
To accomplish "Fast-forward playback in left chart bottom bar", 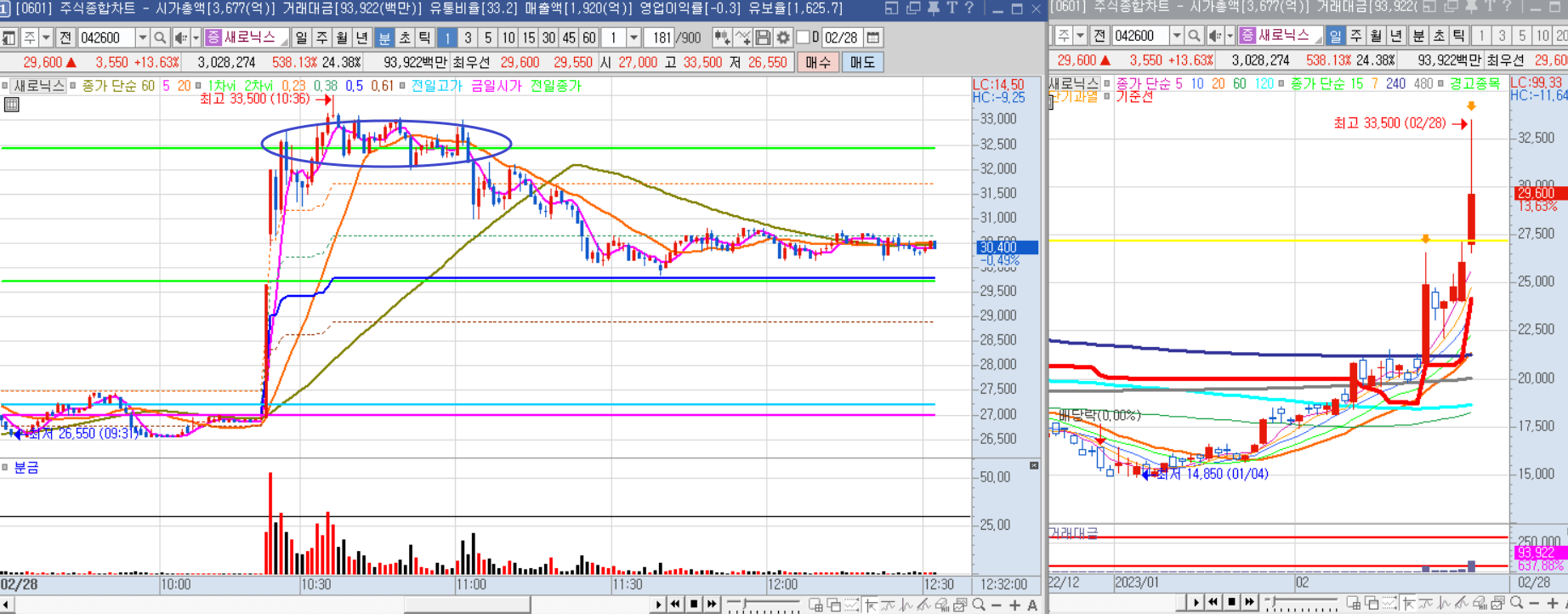I will point(712,605).
